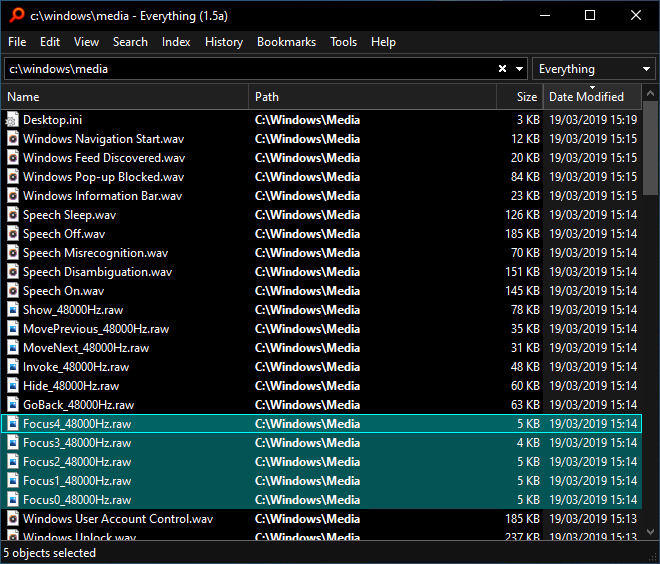Select Windows Navigation Start.wav name
Viewport: 660px width, 564px height.
pyautogui.click(x=104, y=139)
